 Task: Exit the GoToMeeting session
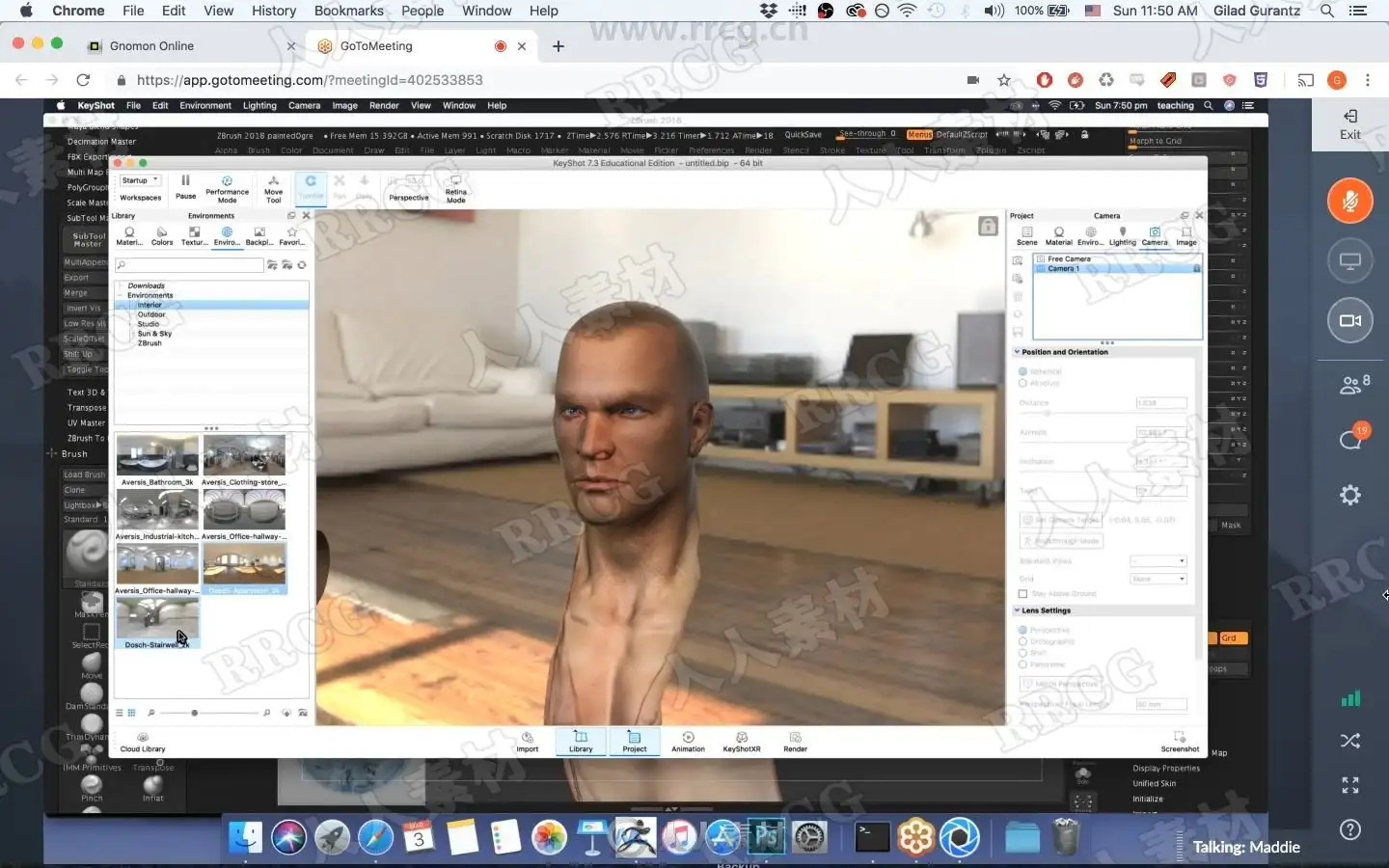point(1349,125)
